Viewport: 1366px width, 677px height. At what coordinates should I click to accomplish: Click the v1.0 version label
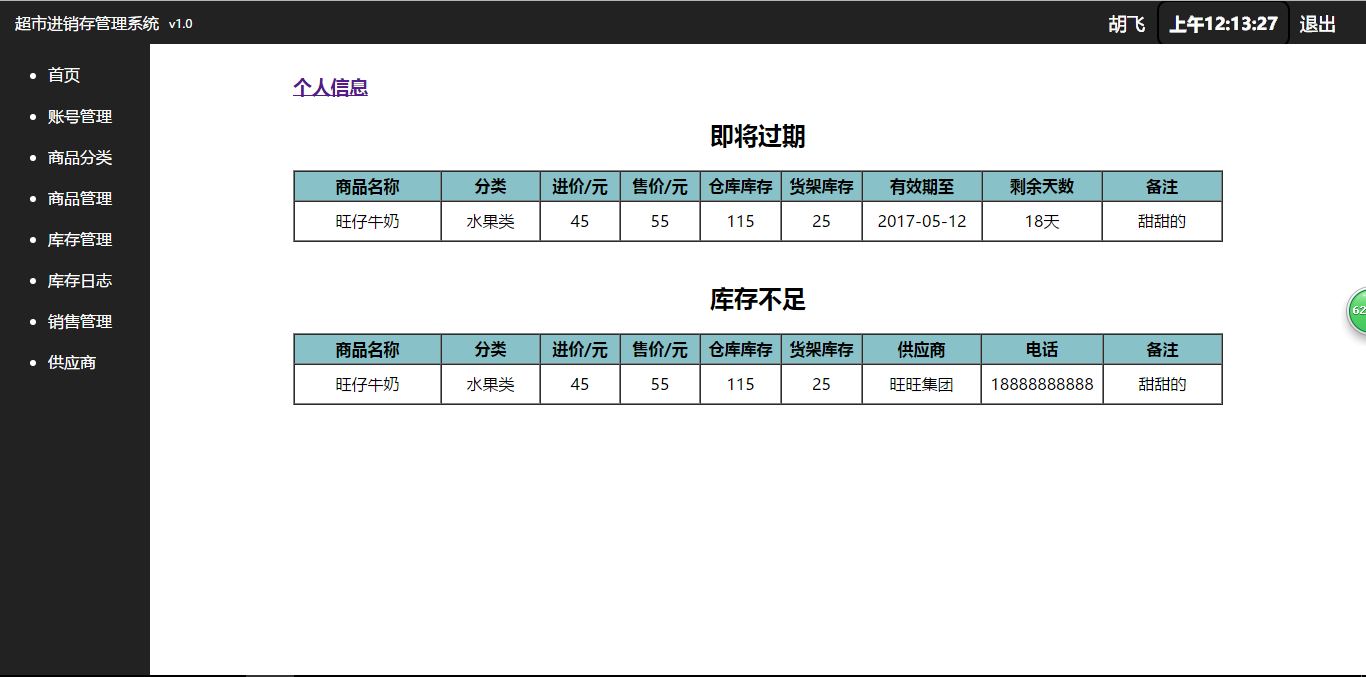click(x=180, y=24)
